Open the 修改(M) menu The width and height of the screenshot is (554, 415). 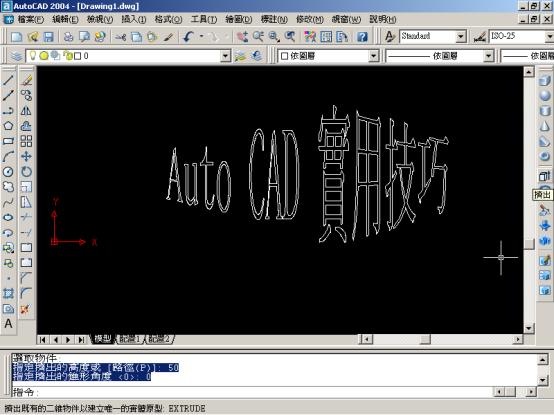tap(310, 19)
